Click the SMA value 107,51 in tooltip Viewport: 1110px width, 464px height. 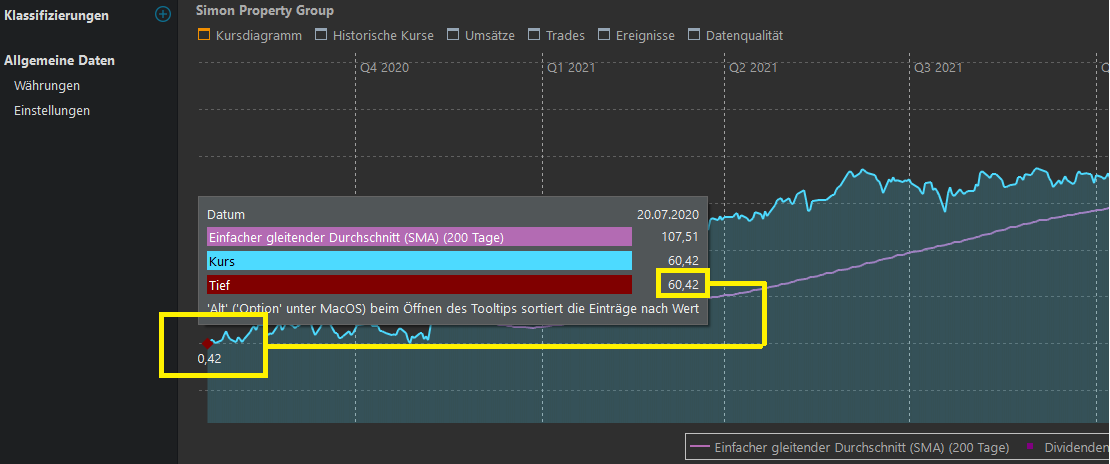(680, 237)
